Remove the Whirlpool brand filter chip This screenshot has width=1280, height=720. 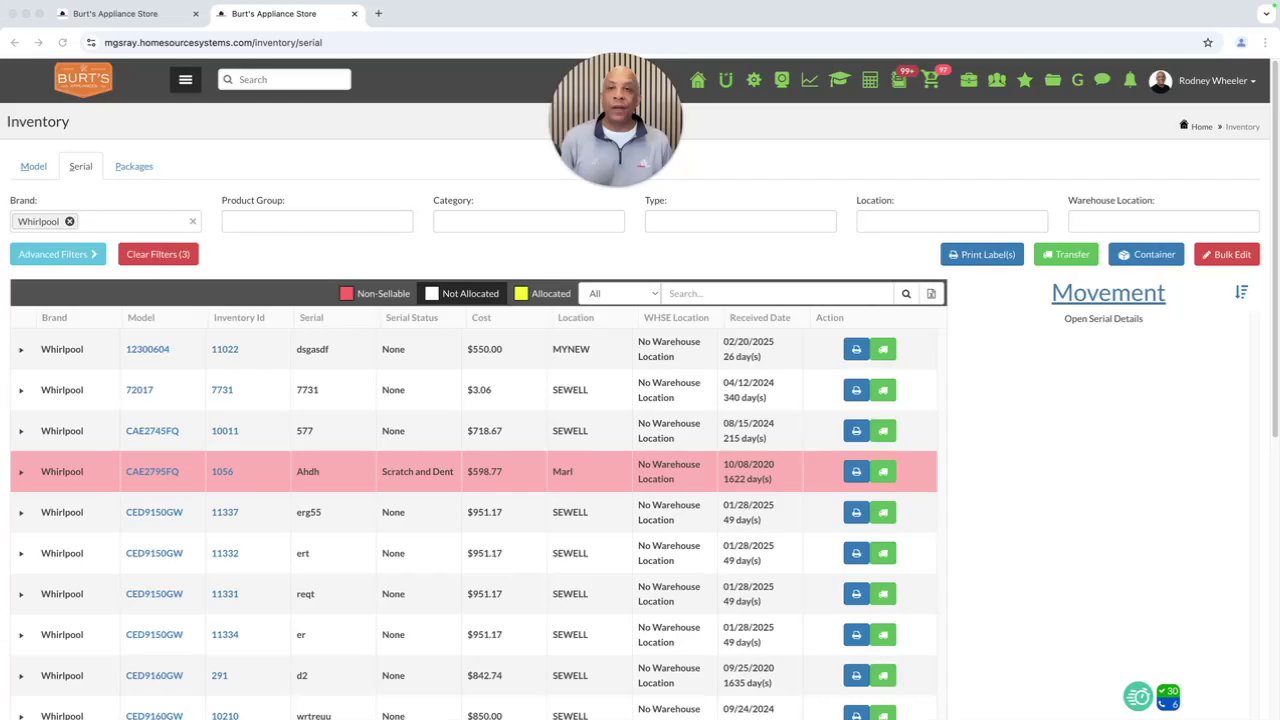(70, 221)
